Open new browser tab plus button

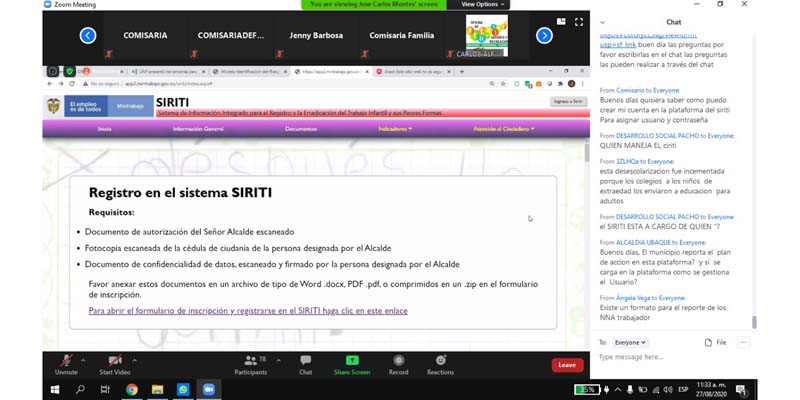point(462,71)
